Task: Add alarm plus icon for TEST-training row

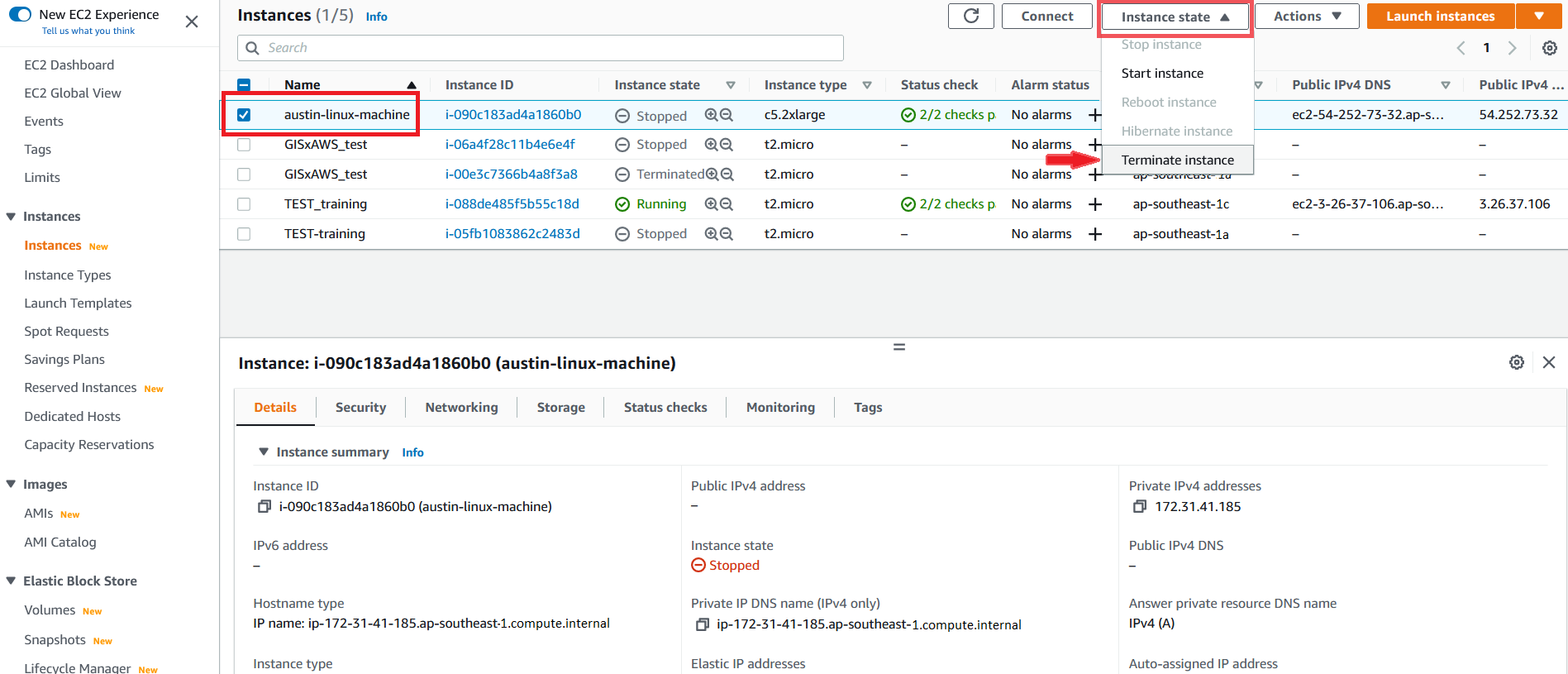Action: (1095, 234)
